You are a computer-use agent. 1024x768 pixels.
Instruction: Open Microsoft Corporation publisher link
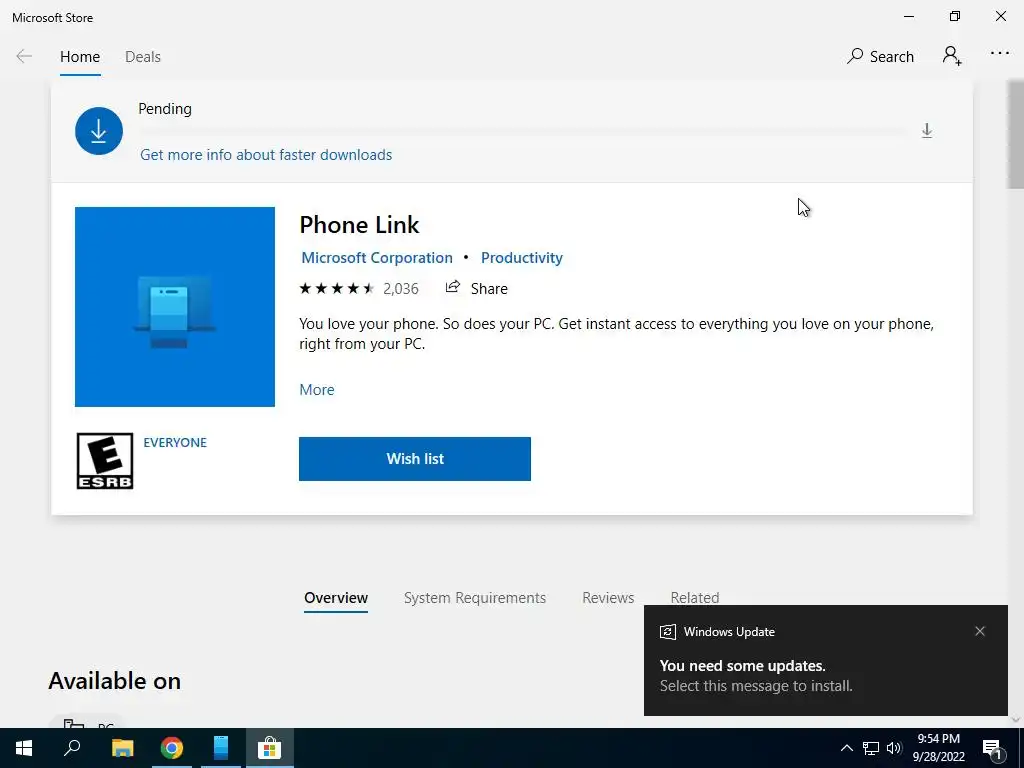coord(377,257)
